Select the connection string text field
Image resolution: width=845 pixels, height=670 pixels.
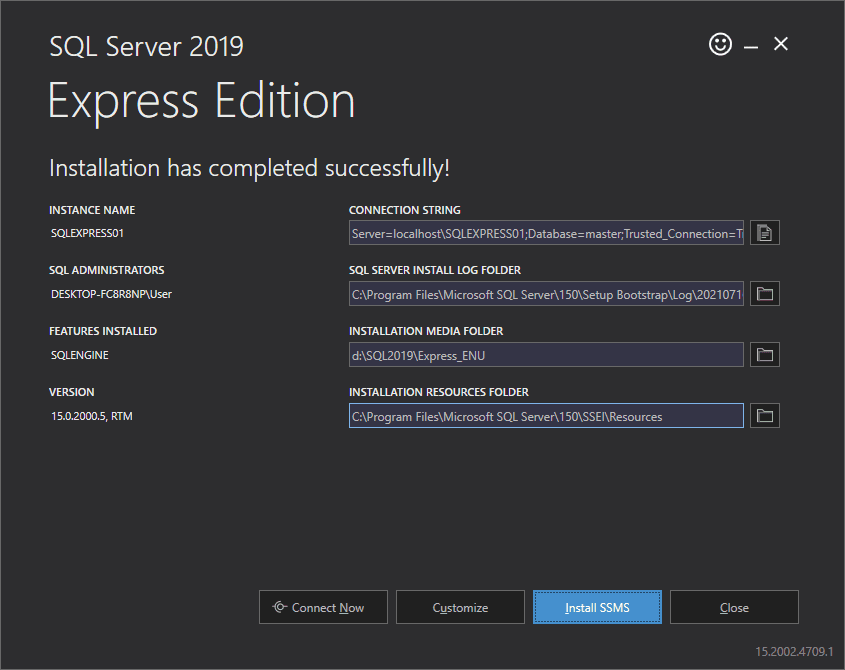pyautogui.click(x=545, y=232)
